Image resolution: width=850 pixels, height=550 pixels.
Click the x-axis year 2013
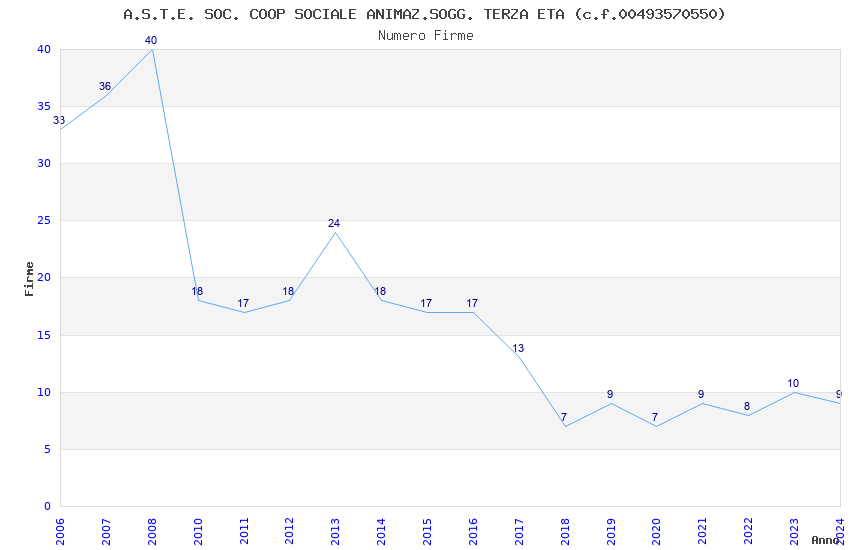pos(335,531)
